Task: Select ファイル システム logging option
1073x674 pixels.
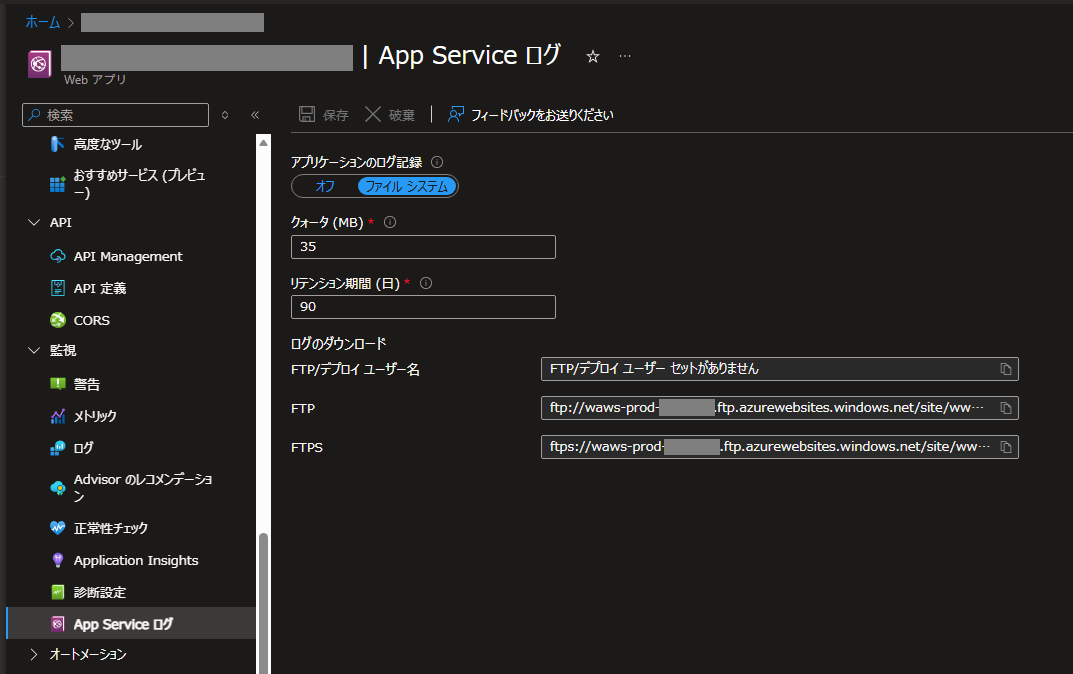Action: point(406,186)
